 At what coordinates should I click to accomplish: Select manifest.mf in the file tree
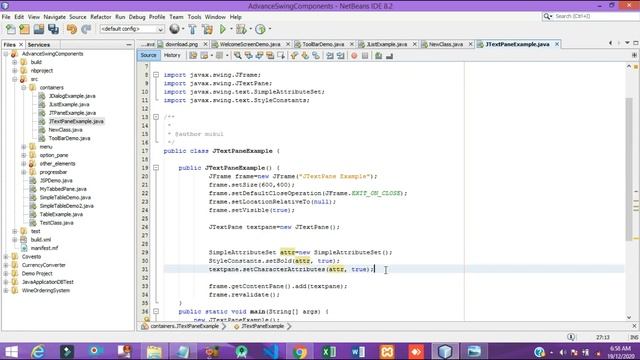(x=44, y=248)
